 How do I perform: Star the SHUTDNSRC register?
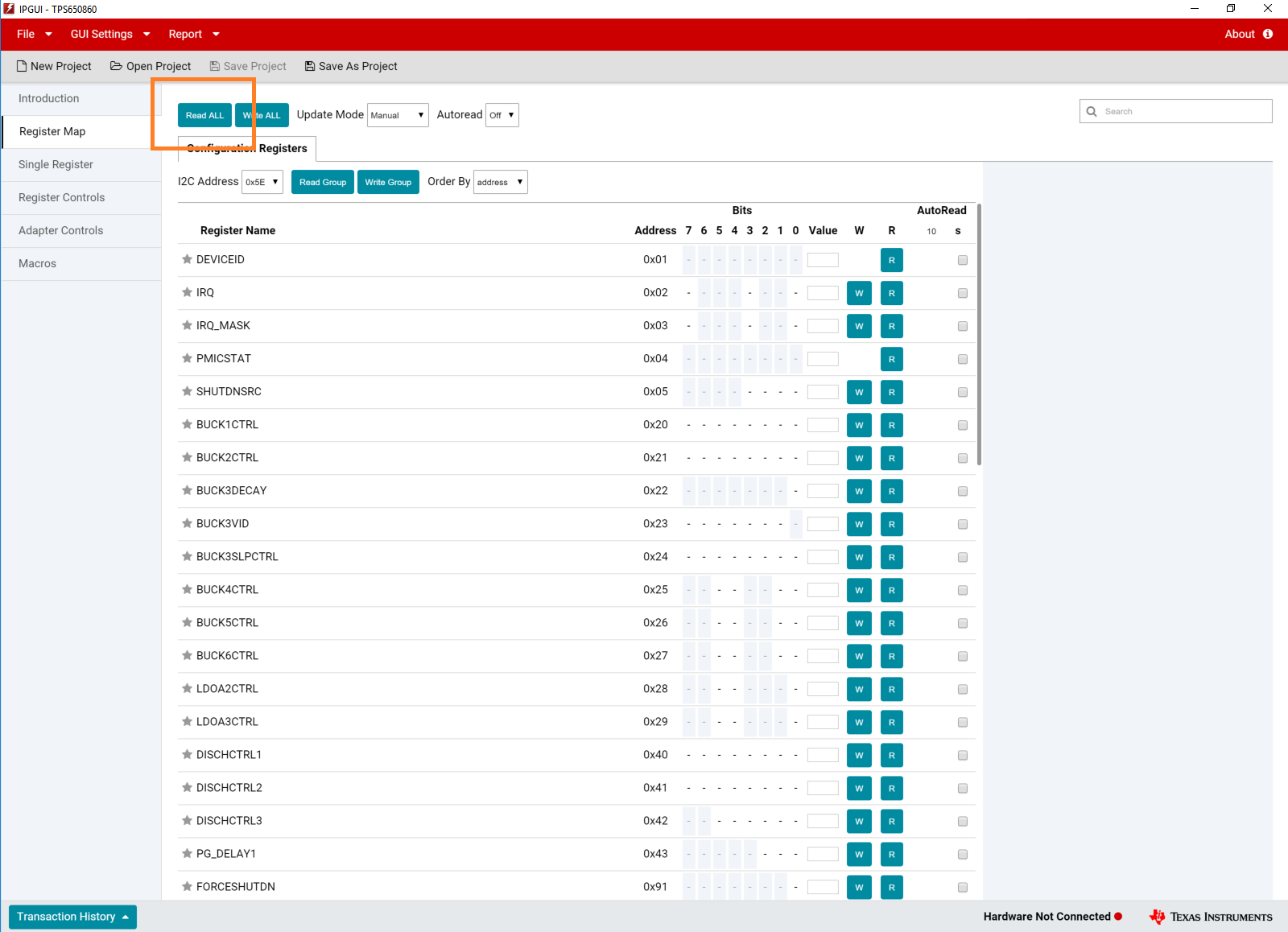click(187, 391)
